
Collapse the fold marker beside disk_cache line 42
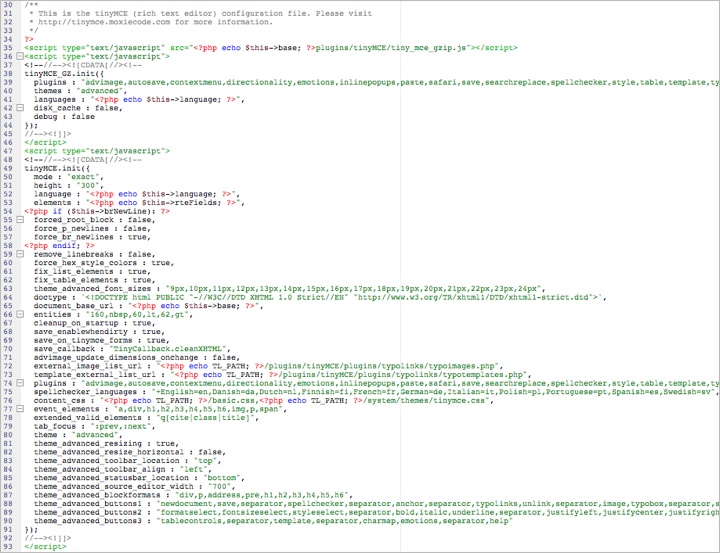pos(20,107)
